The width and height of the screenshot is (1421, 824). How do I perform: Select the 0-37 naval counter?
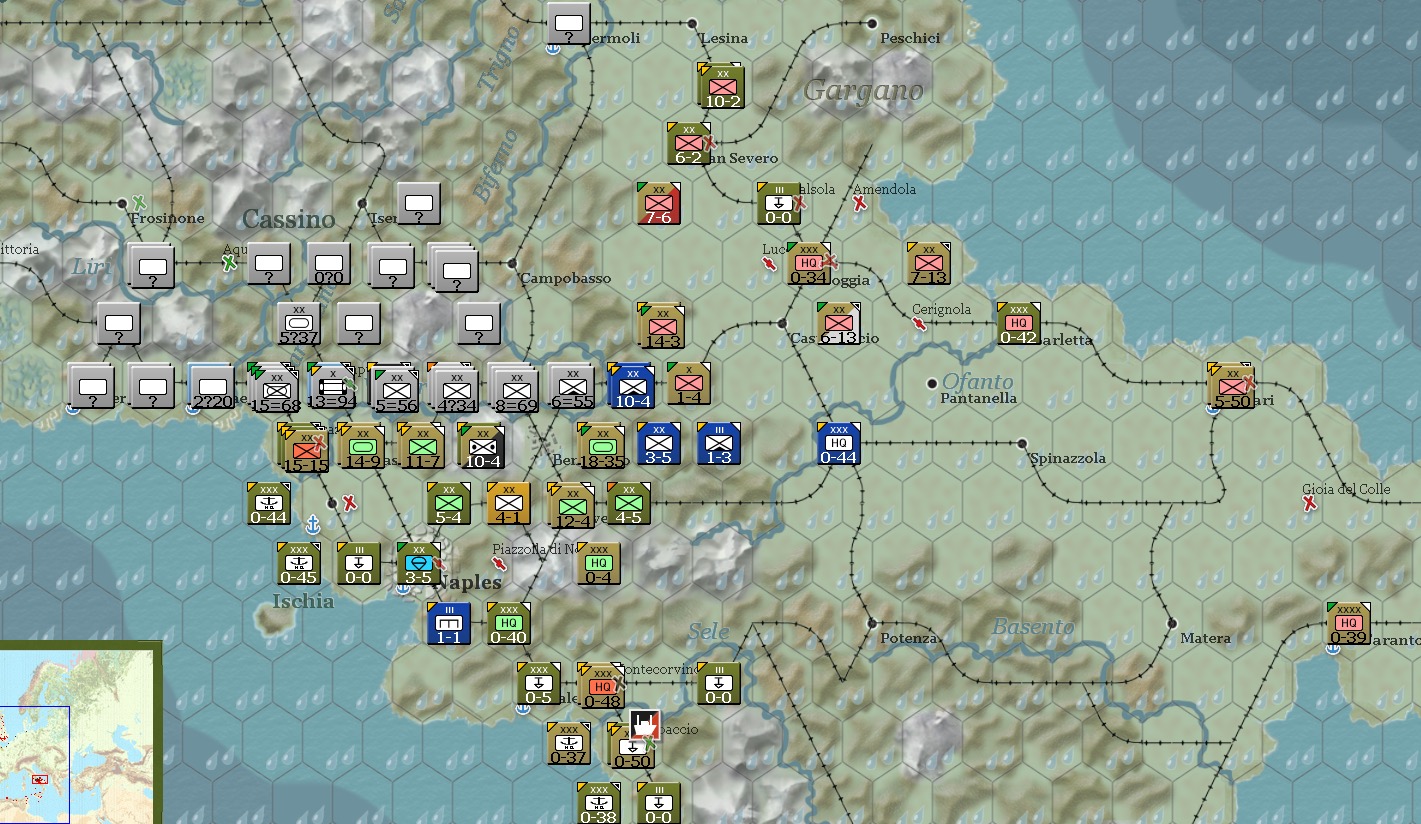[x=569, y=744]
